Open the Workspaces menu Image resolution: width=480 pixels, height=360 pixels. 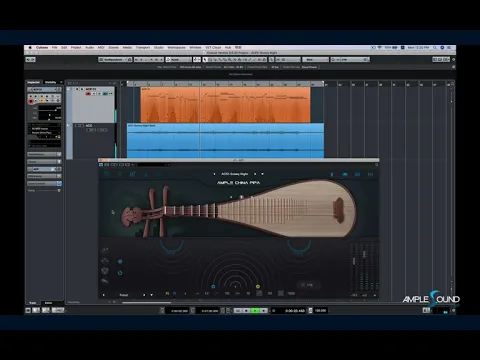click(176, 48)
